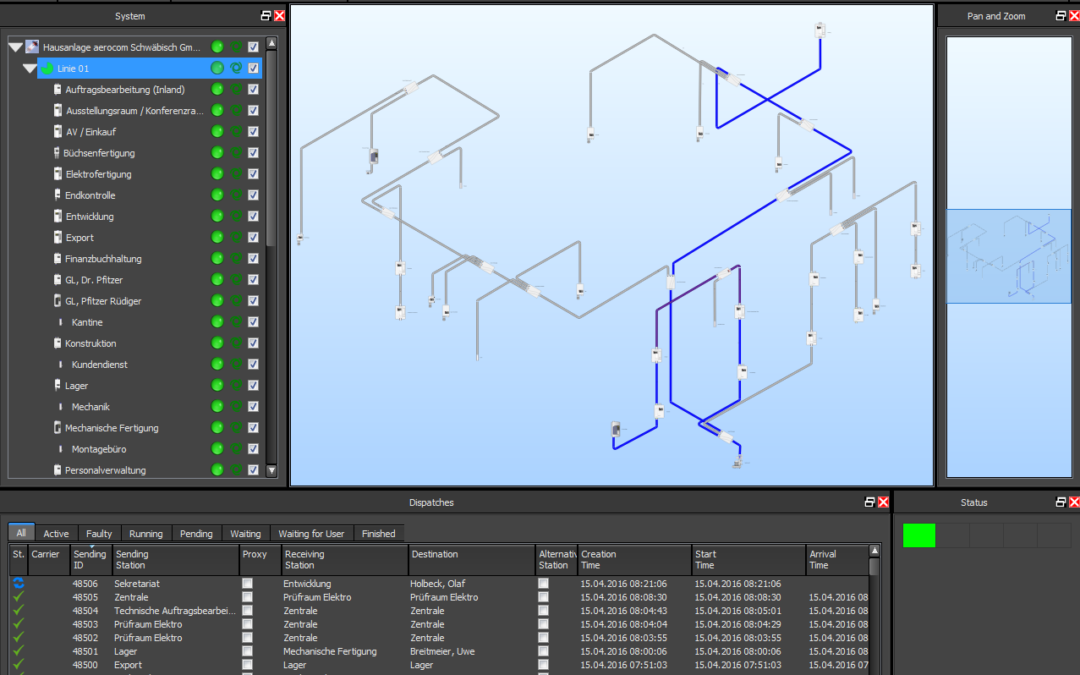Click green checkmark of dispatch 48505
Viewport: 1080px width, 675px height.
[18, 597]
